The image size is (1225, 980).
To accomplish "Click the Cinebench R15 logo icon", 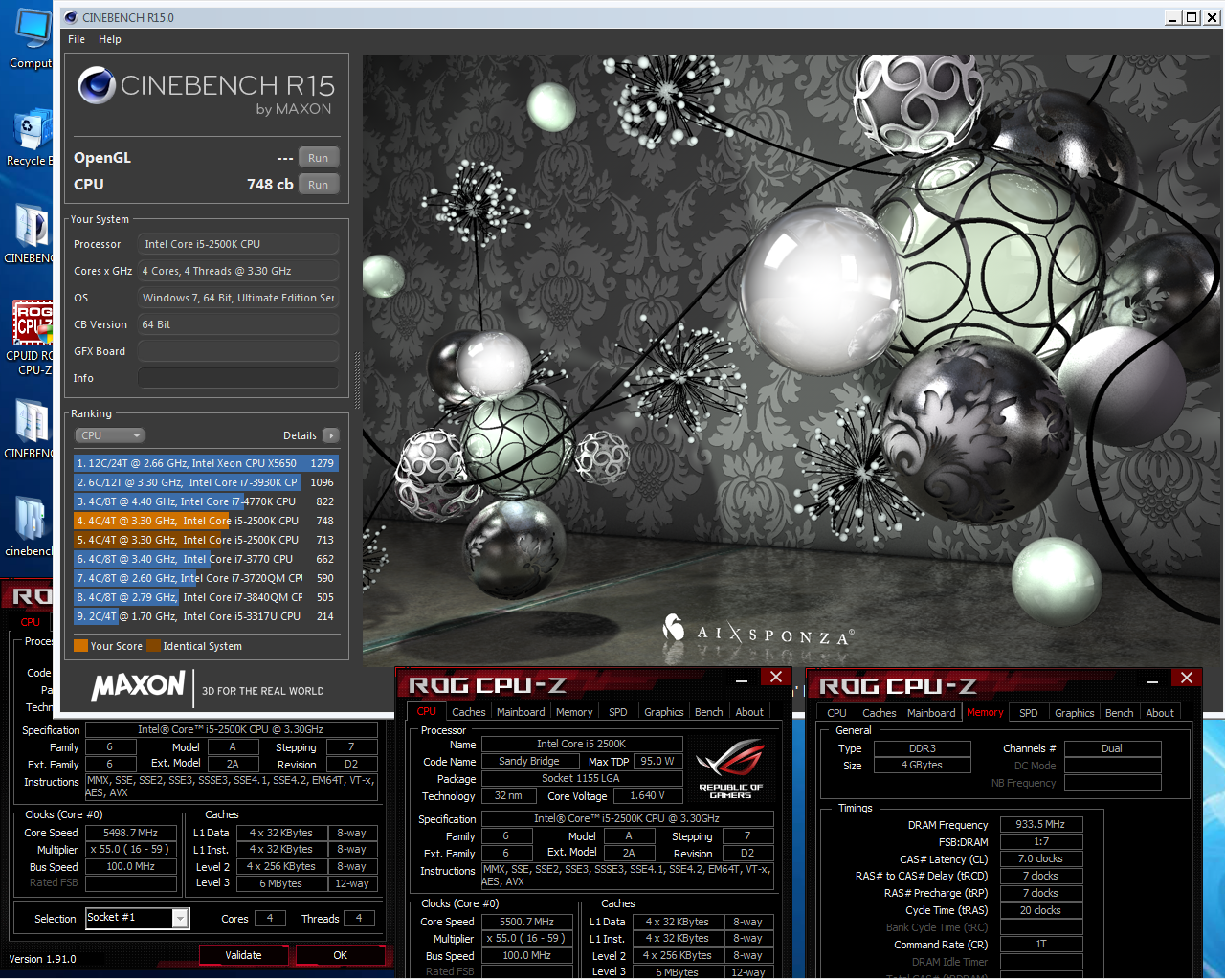I will [x=97, y=85].
